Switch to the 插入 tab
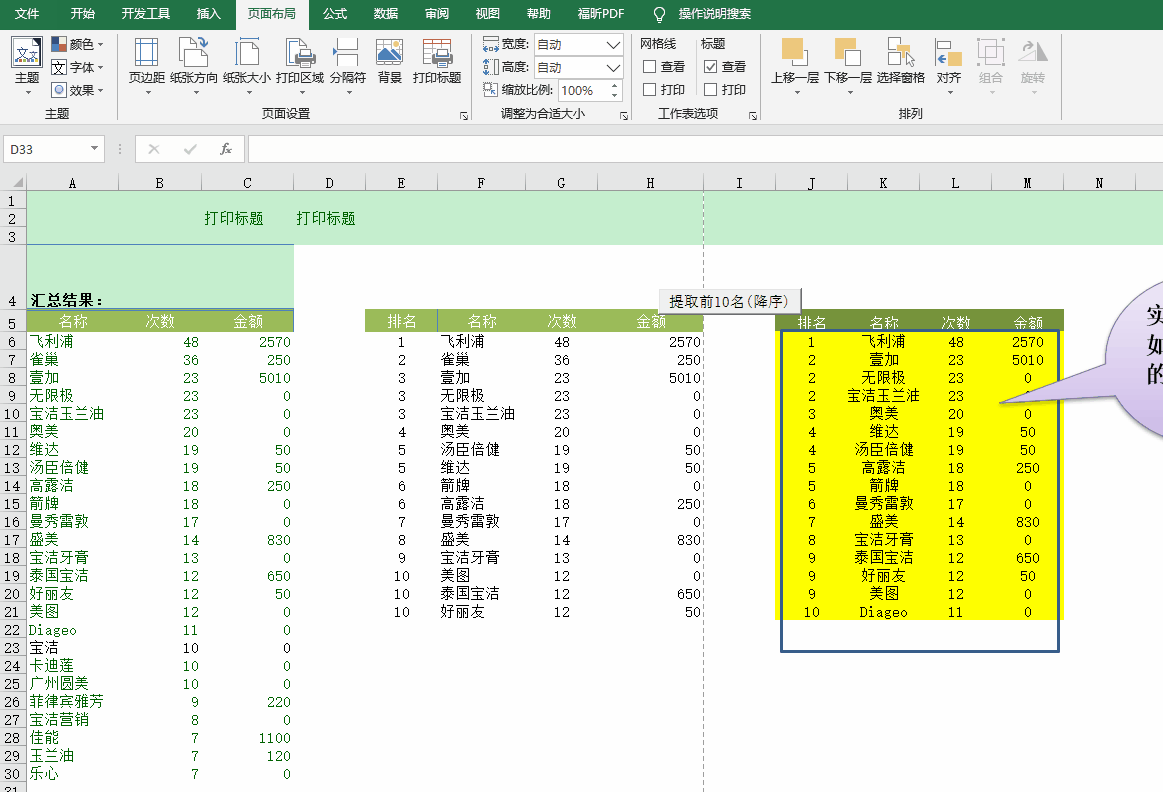This screenshot has height=792, width=1163. [208, 13]
